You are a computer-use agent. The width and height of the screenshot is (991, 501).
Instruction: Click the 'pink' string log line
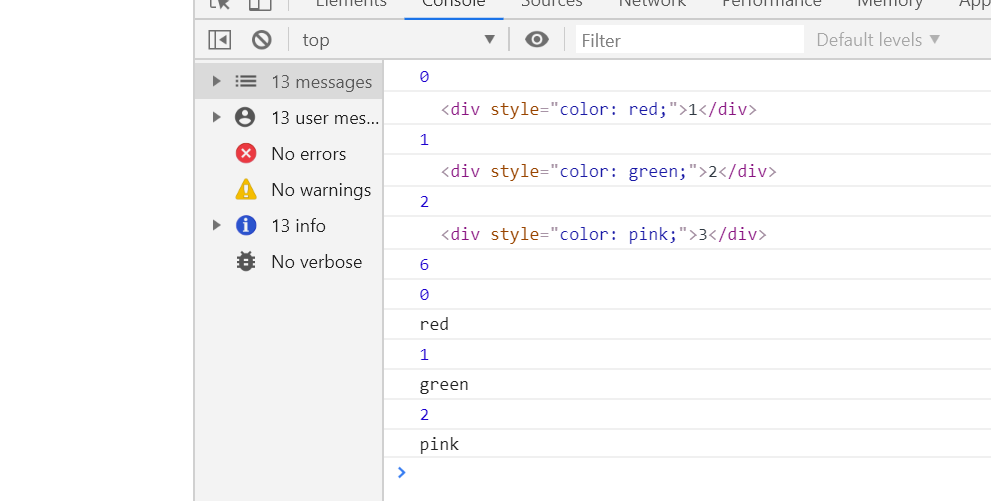439,444
